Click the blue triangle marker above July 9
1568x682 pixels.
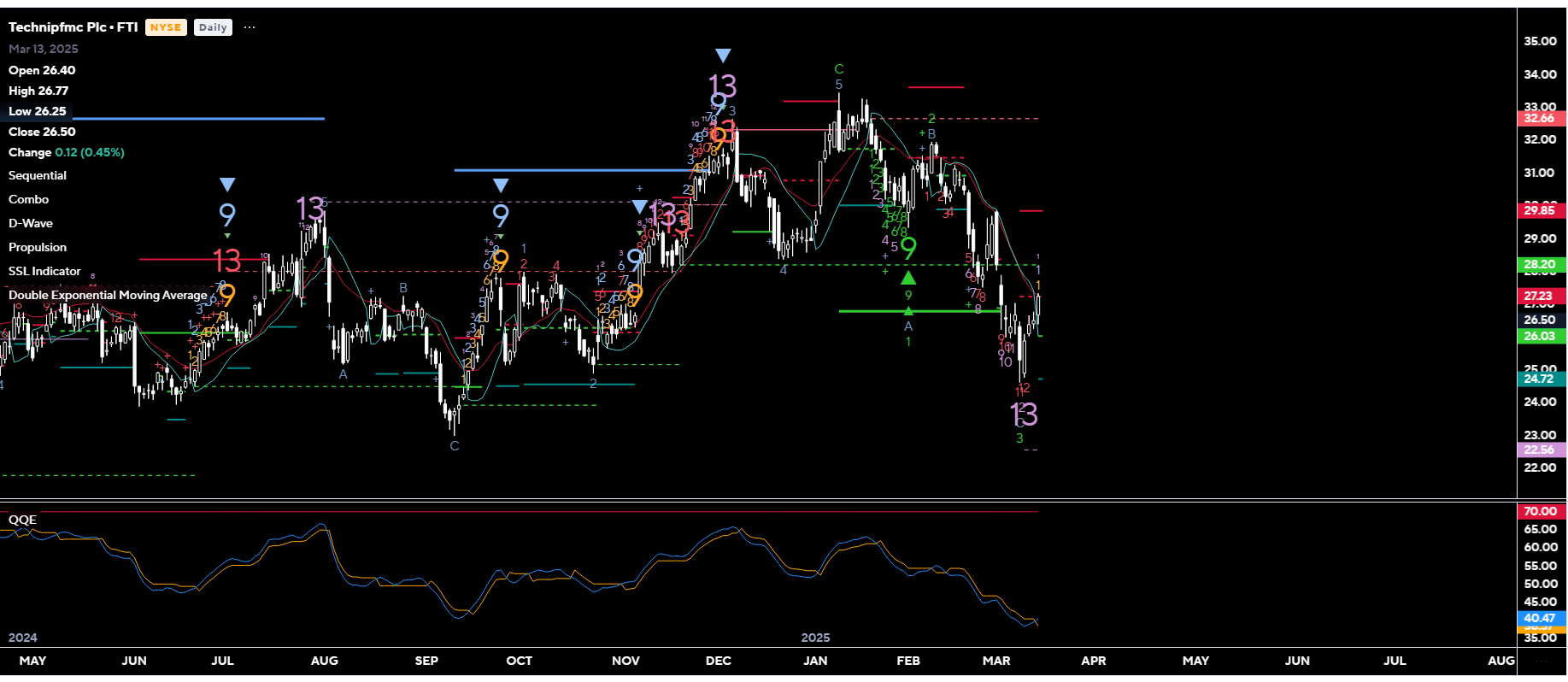(x=227, y=185)
